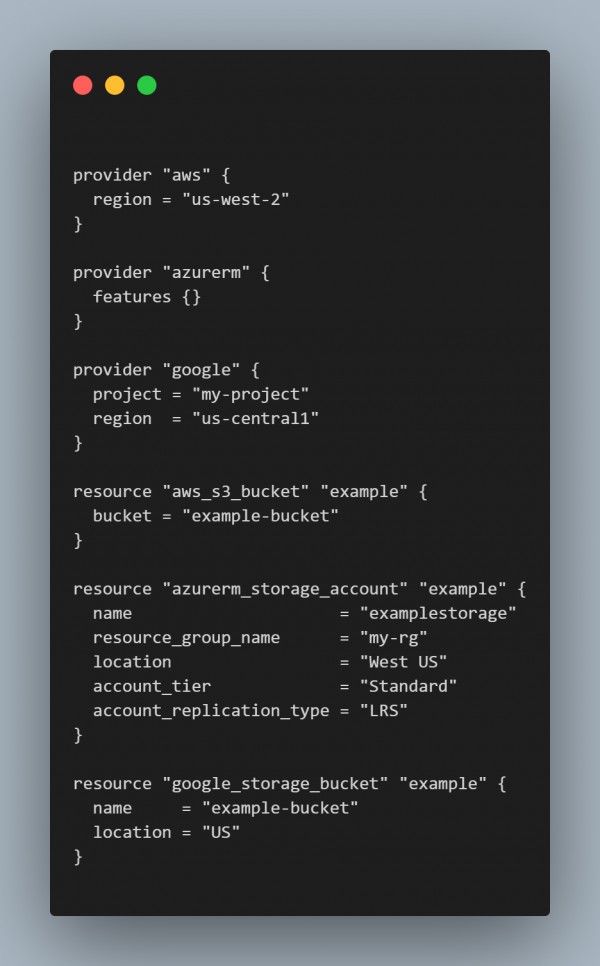Click the "LRS" replication type value
The image size is (600, 966).
tap(383, 710)
